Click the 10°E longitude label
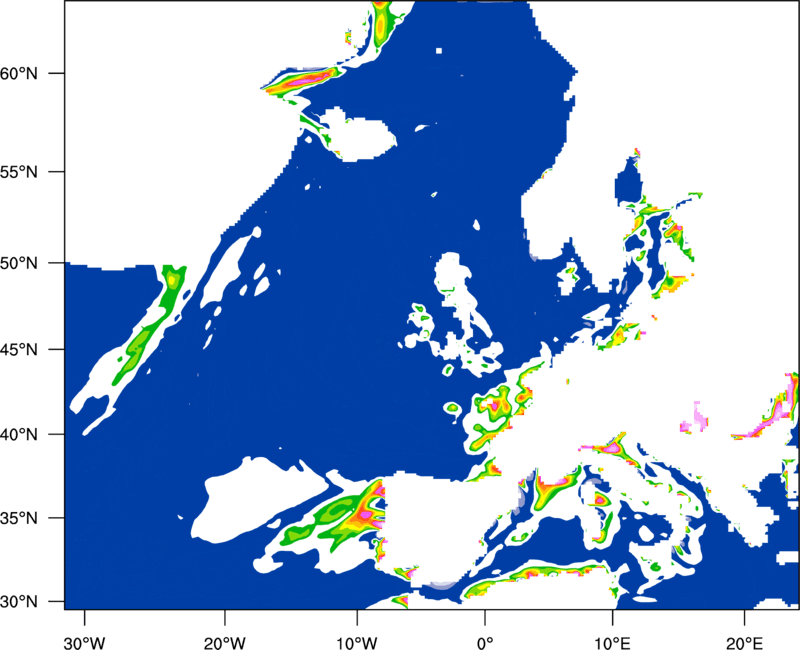Viewport: 800px width, 650px height. 612,643
